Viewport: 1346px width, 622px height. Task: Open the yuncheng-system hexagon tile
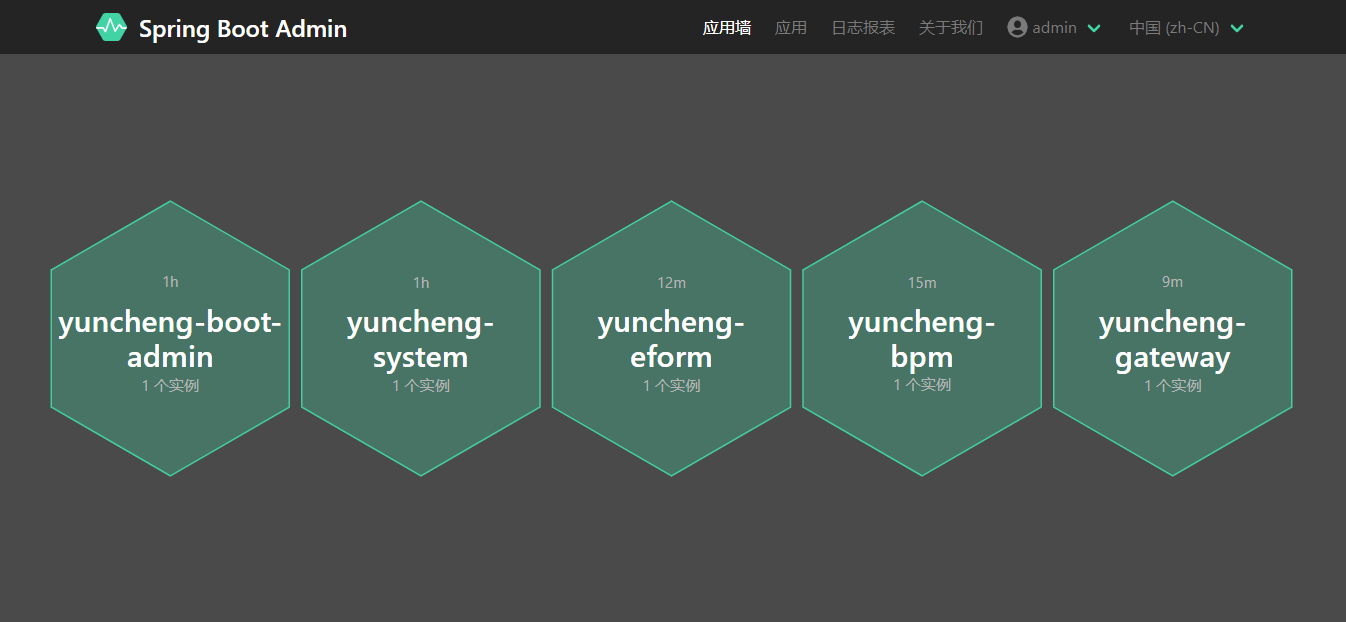pos(420,338)
